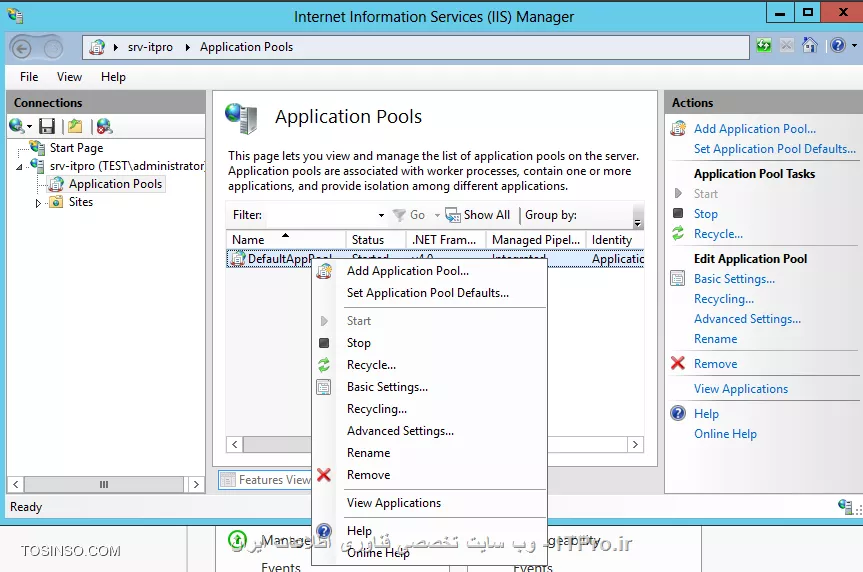Sort by the Status column header
The image size is (863, 572).
(376, 239)
